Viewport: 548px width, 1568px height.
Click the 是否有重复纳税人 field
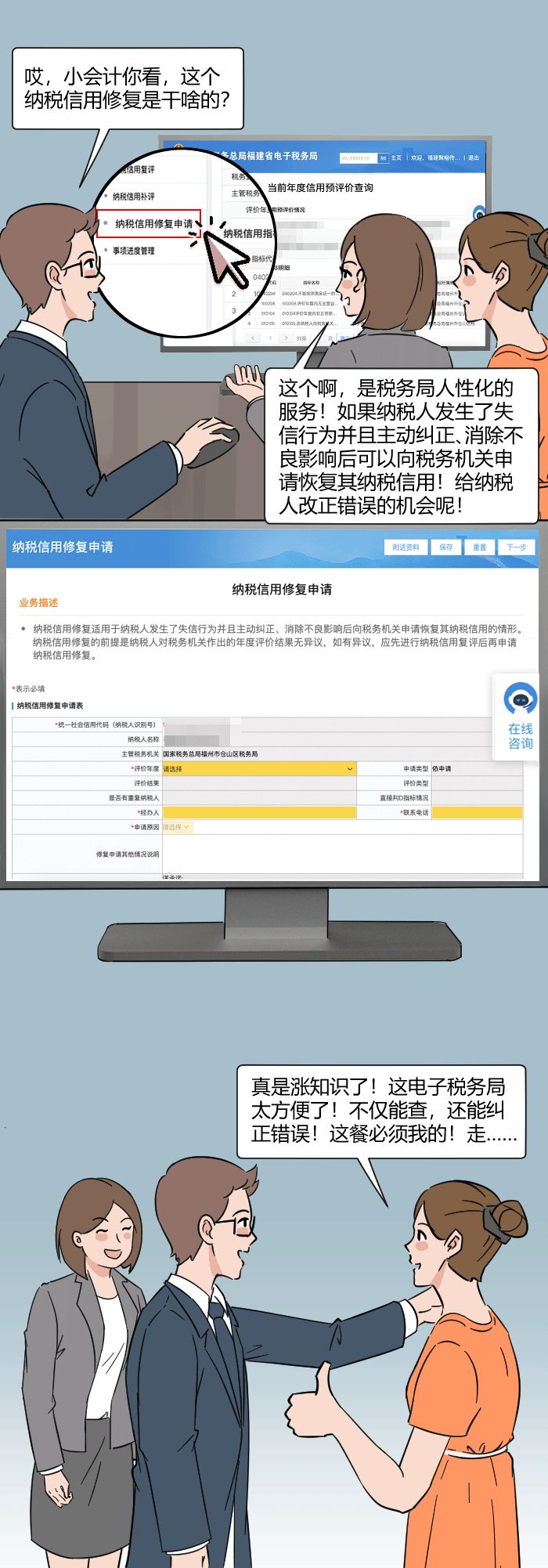(258, 797)
